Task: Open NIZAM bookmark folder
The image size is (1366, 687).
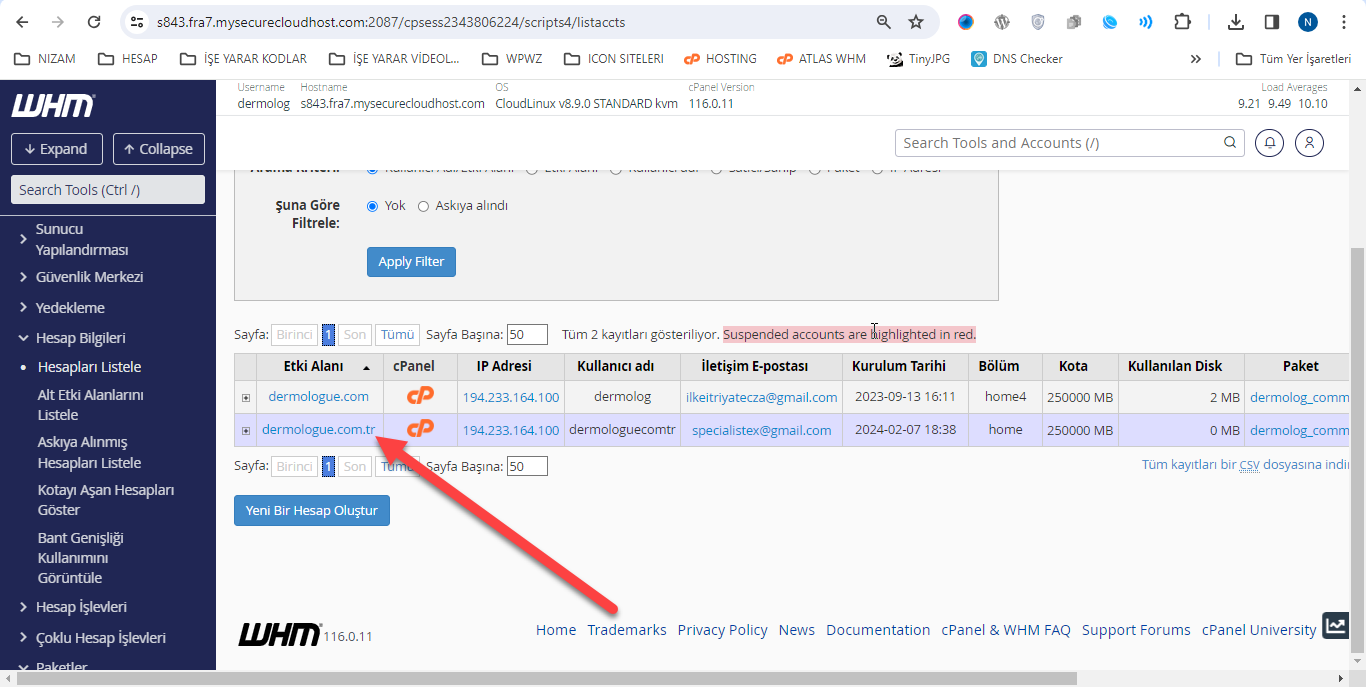Action: 44,59
